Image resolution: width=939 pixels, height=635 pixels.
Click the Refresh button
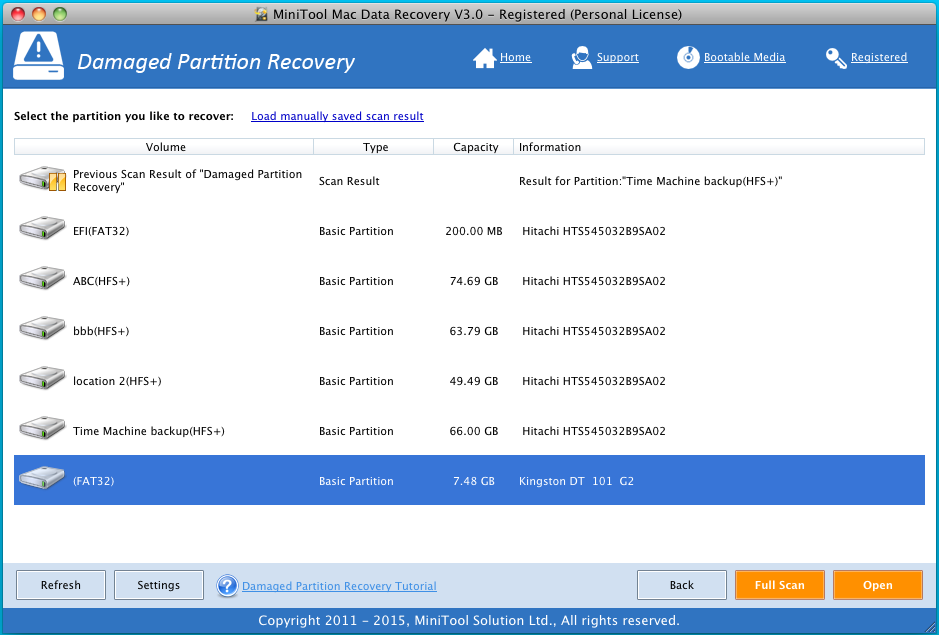point(60,585)
